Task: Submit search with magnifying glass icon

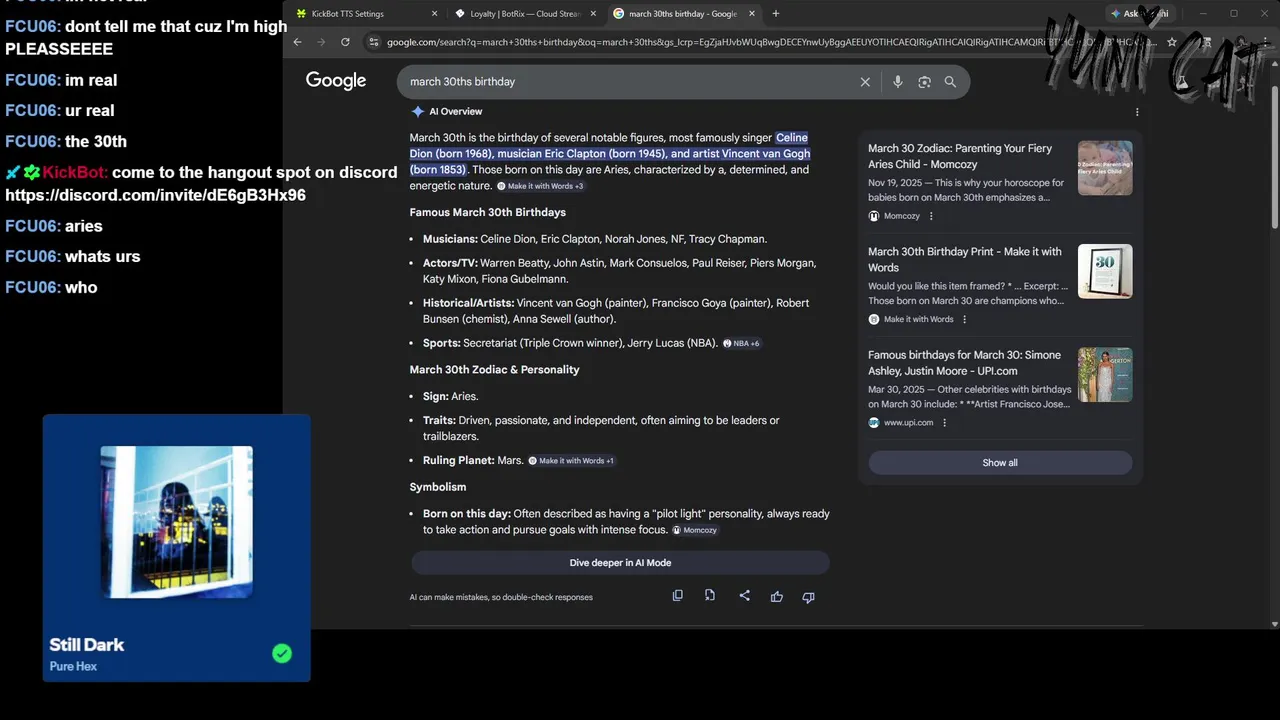Action: click(x=950, y=82)
